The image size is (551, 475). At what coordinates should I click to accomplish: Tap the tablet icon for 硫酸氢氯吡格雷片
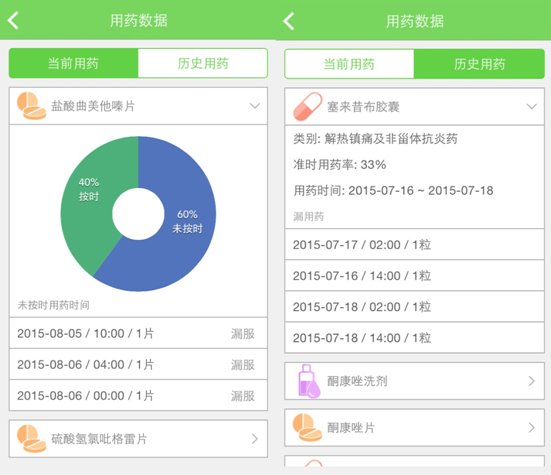(31, 439)
